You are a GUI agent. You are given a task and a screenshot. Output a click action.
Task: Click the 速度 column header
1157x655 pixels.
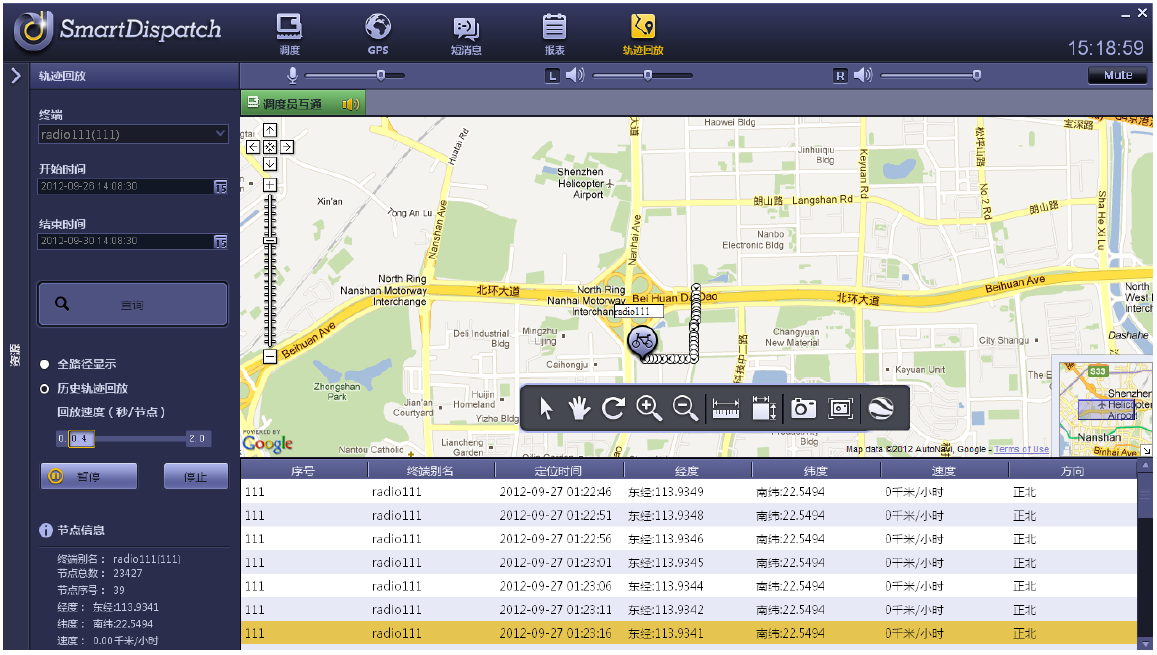[x=944, y=471]
